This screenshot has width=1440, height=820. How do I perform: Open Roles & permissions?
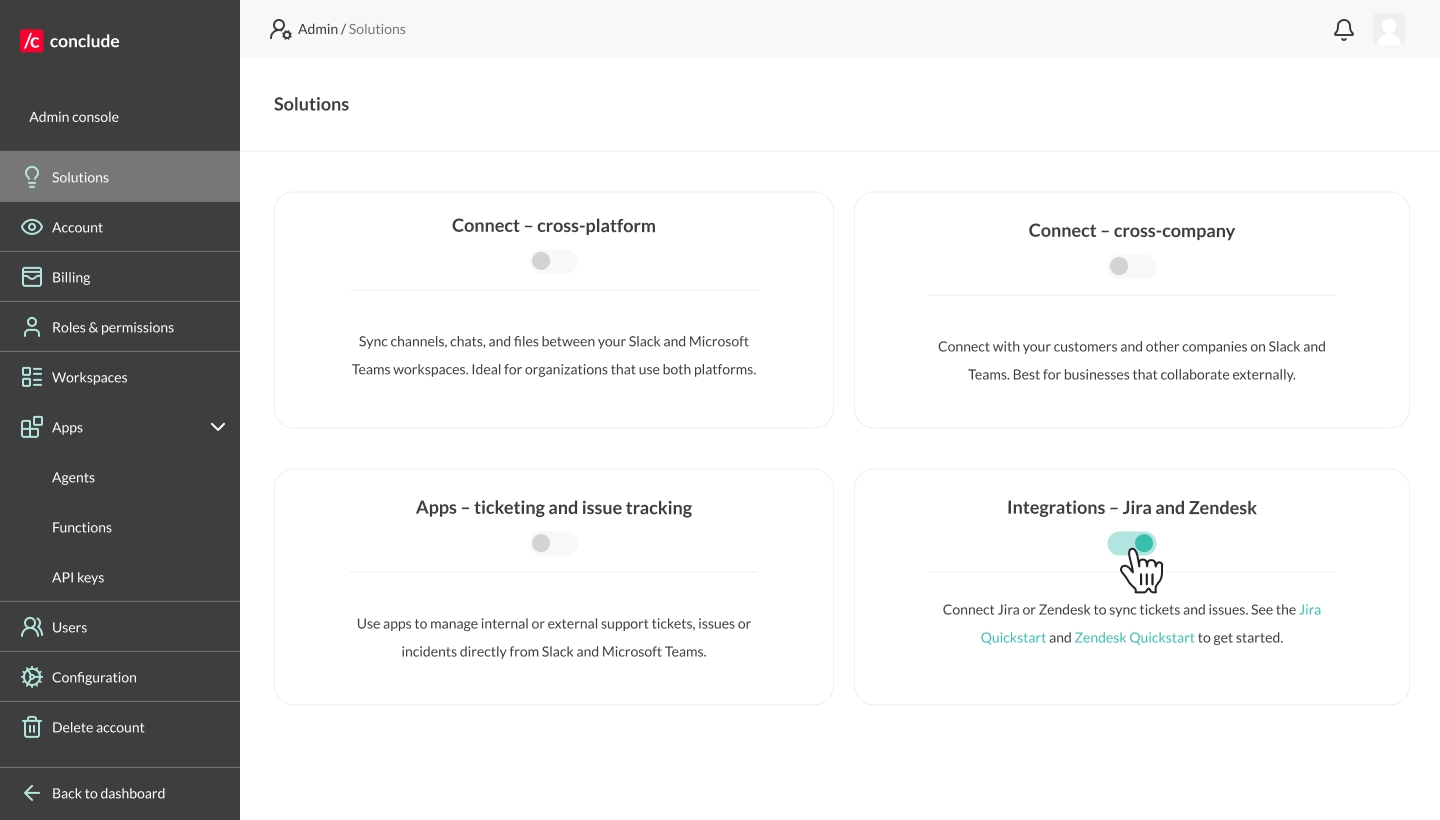pyautogui.click(x=120, y=327)
